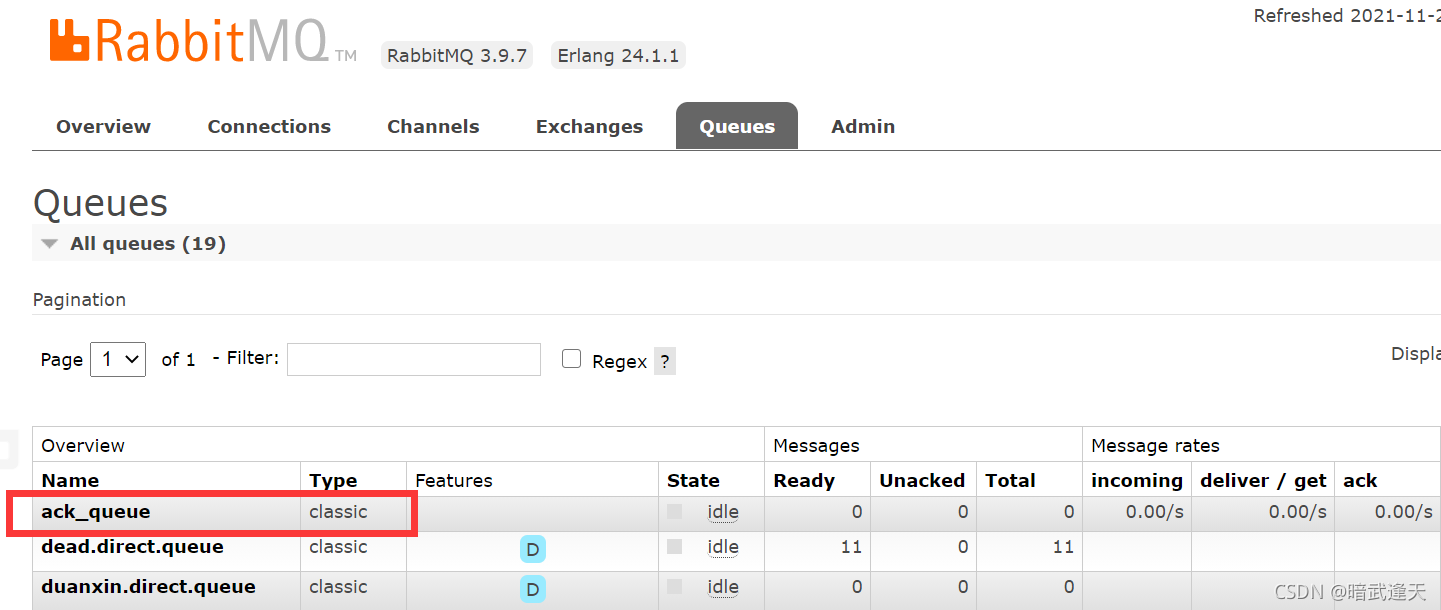Open the duanxin.direct.queue link
This screenshot has height=610, width=1441.
click(x=148, y=587)
